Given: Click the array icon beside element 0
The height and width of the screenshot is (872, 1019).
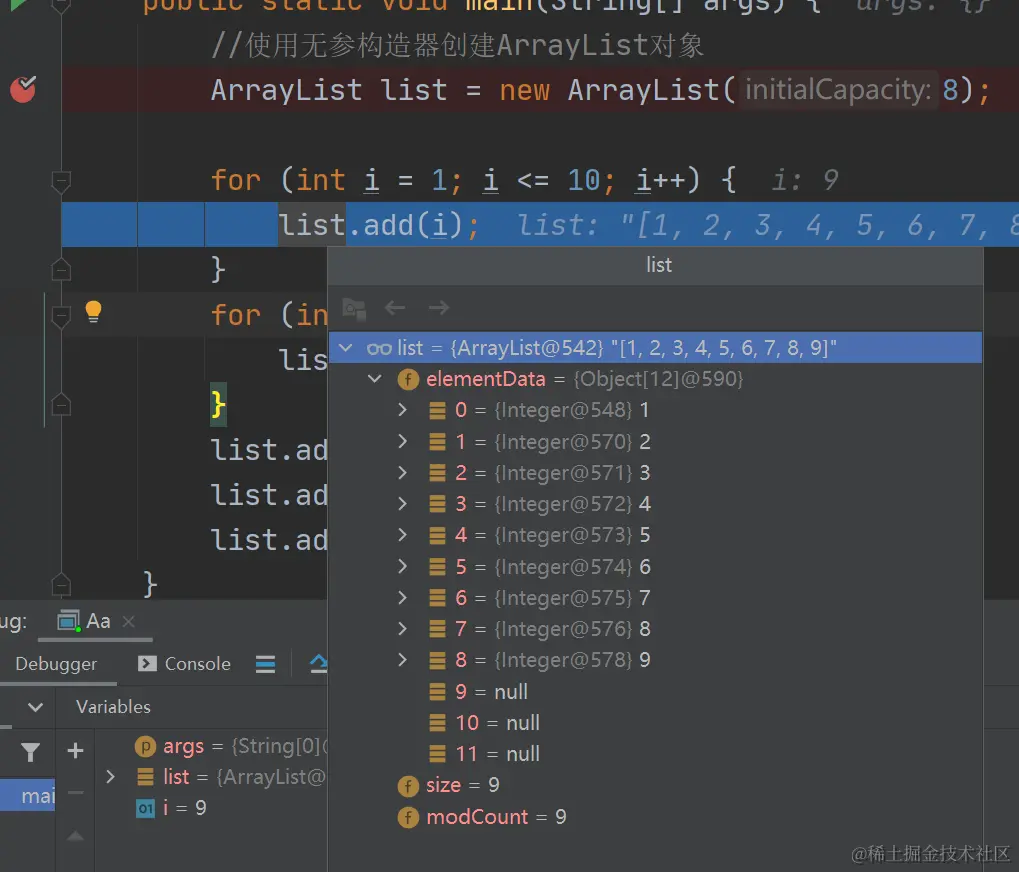Looking at the screenshot, I should pos(437,410).
